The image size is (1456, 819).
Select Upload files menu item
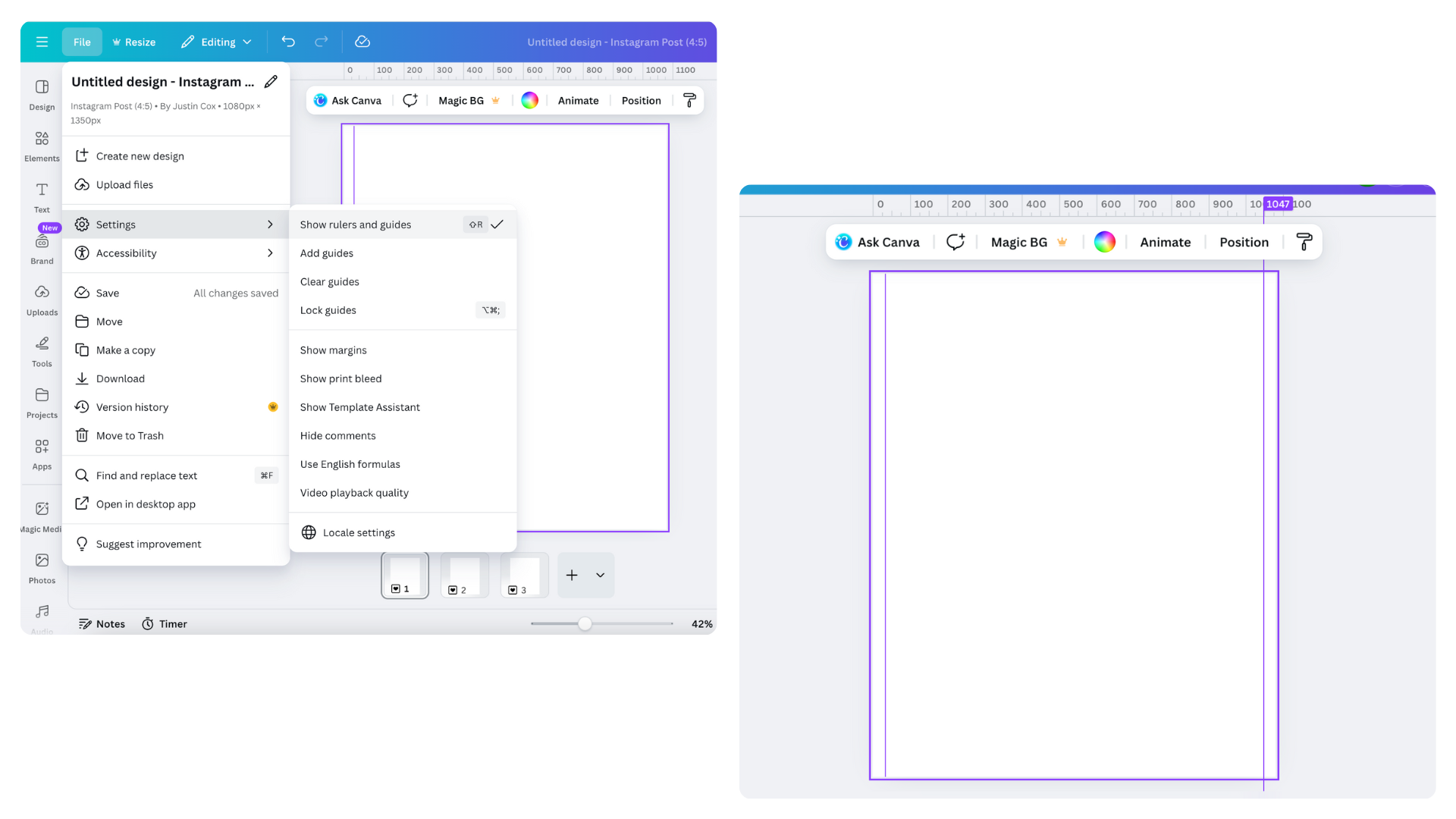point(176,185)
